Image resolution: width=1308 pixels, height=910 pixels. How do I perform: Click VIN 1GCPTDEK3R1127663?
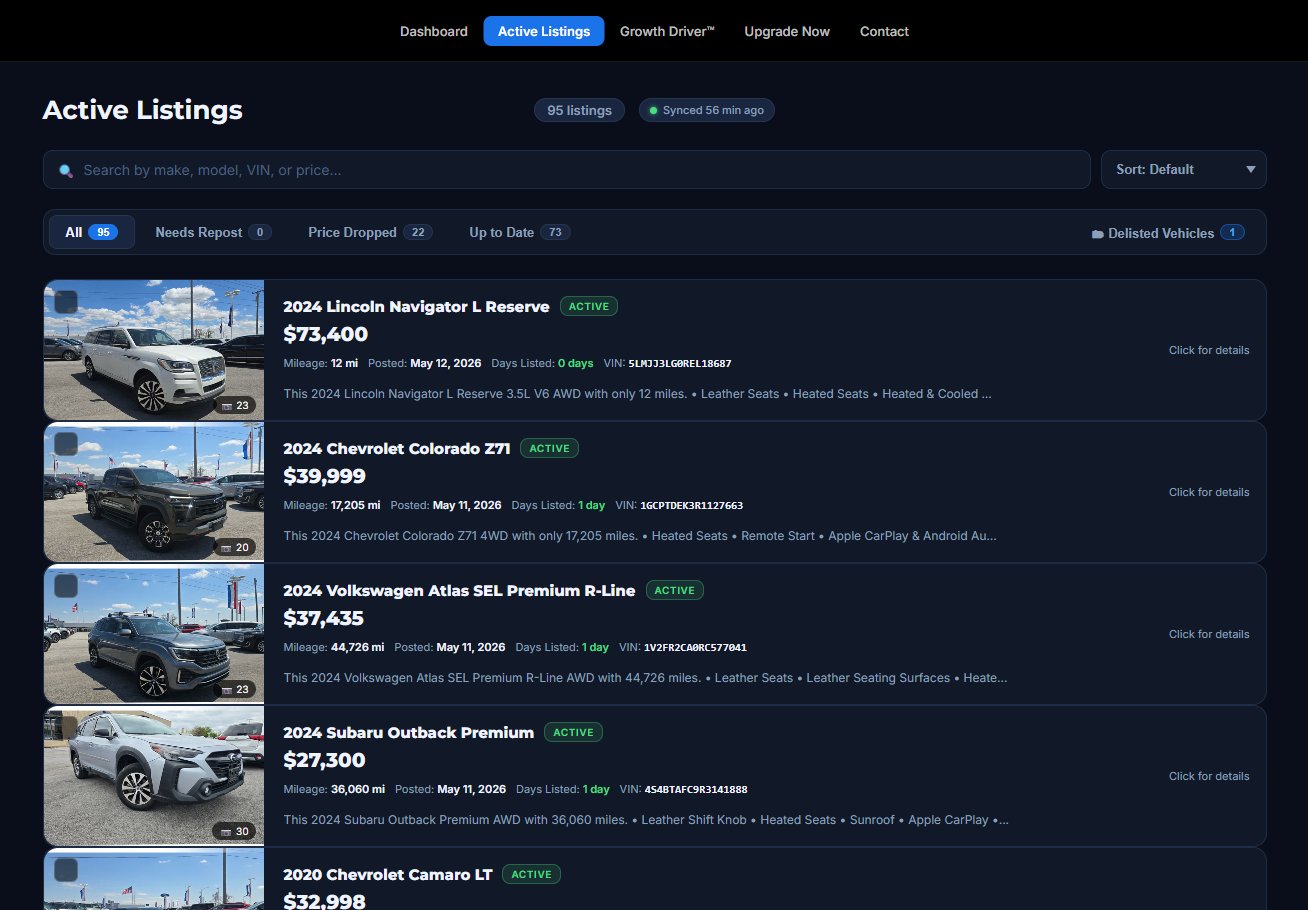pos(692,505)
